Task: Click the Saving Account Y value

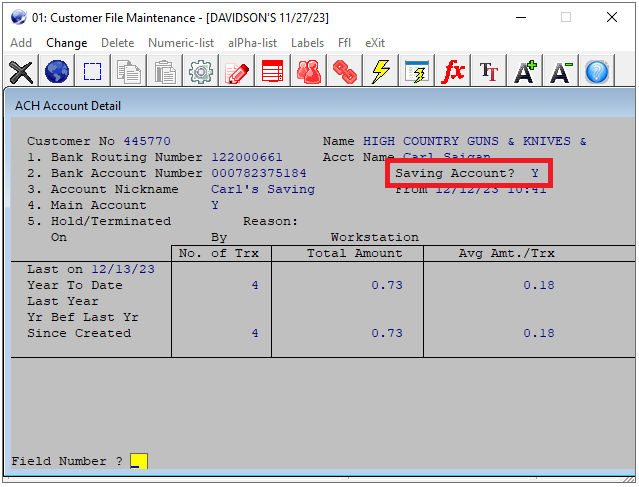Action: (x=535, y=173)
